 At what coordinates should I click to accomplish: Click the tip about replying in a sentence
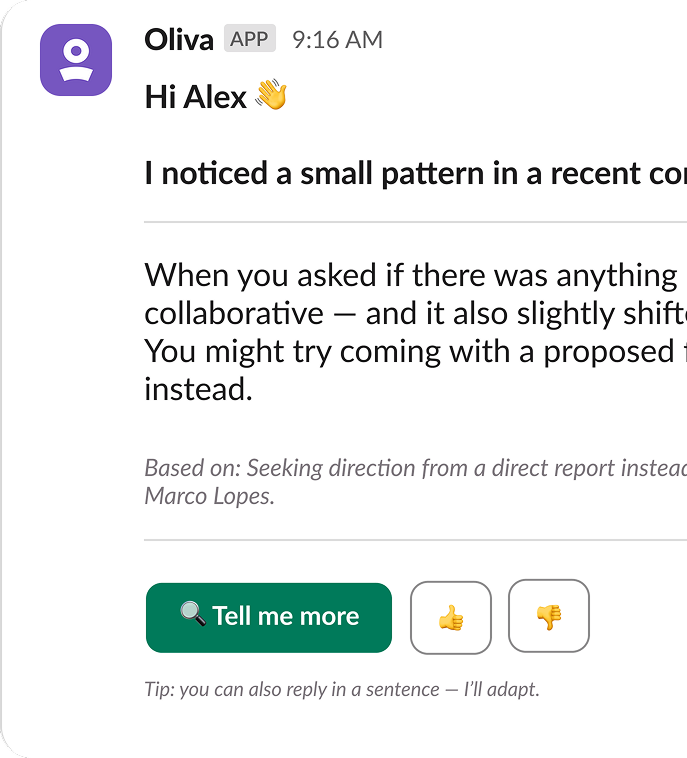342,689
